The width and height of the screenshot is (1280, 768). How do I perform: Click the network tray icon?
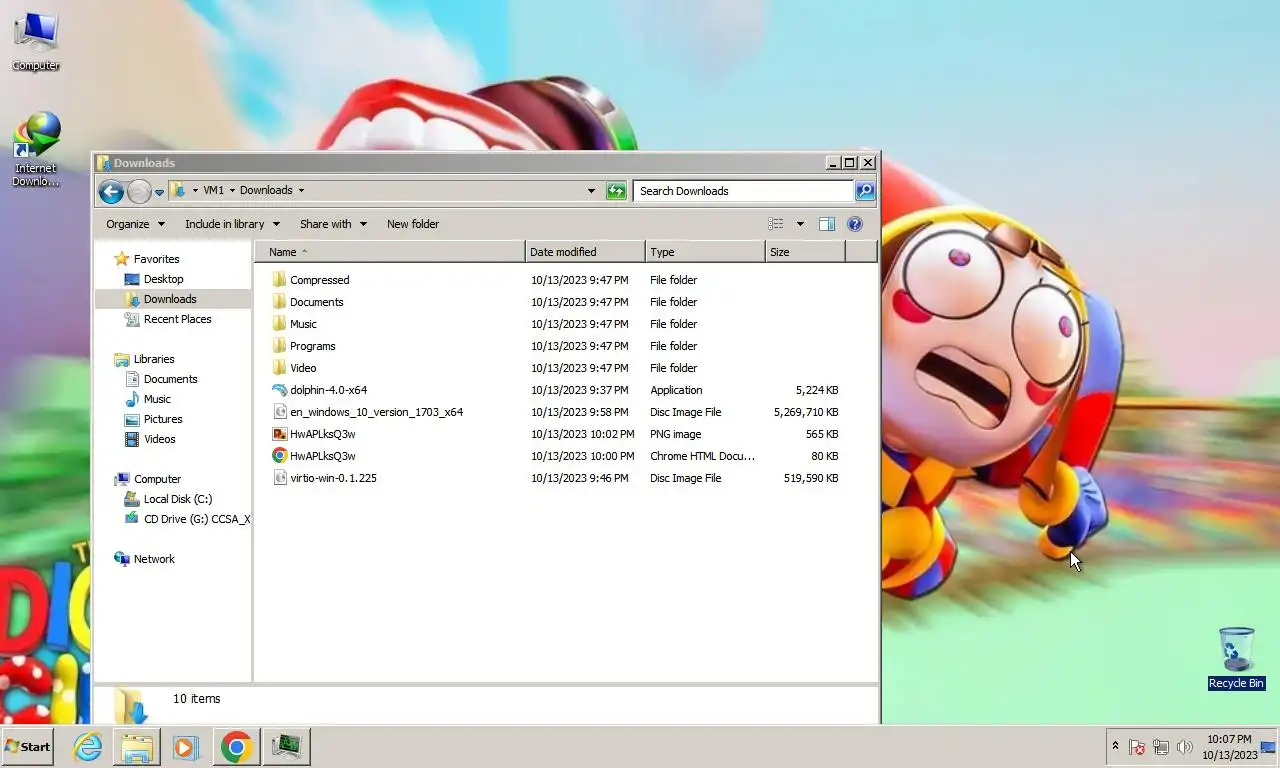point(1161,747)
